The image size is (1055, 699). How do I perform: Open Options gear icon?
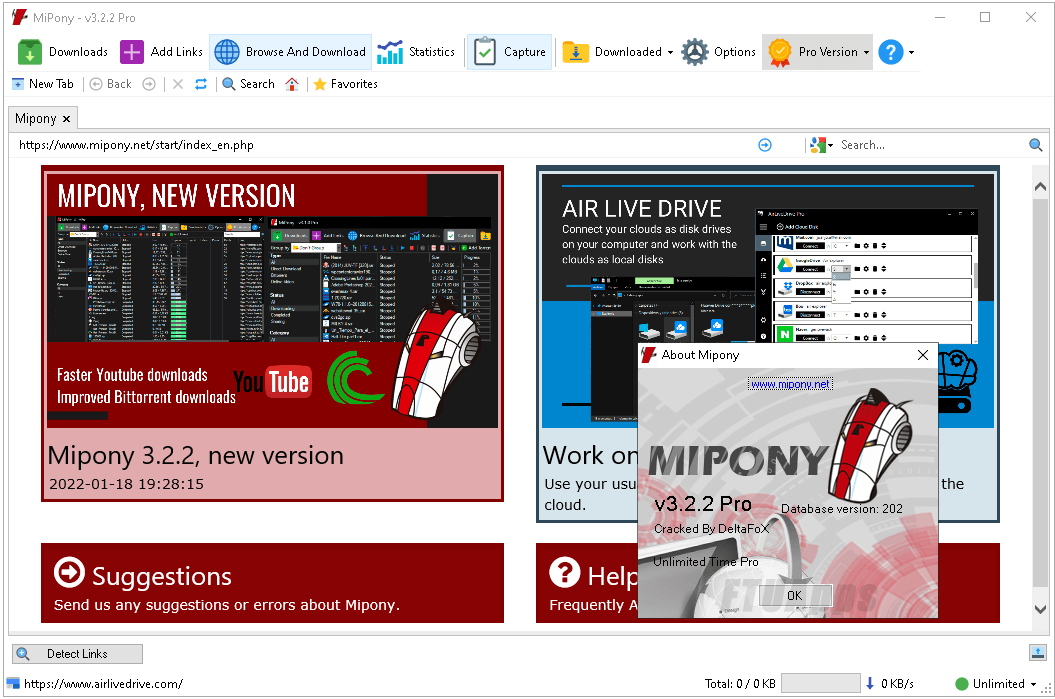click(x=694, y=52)
